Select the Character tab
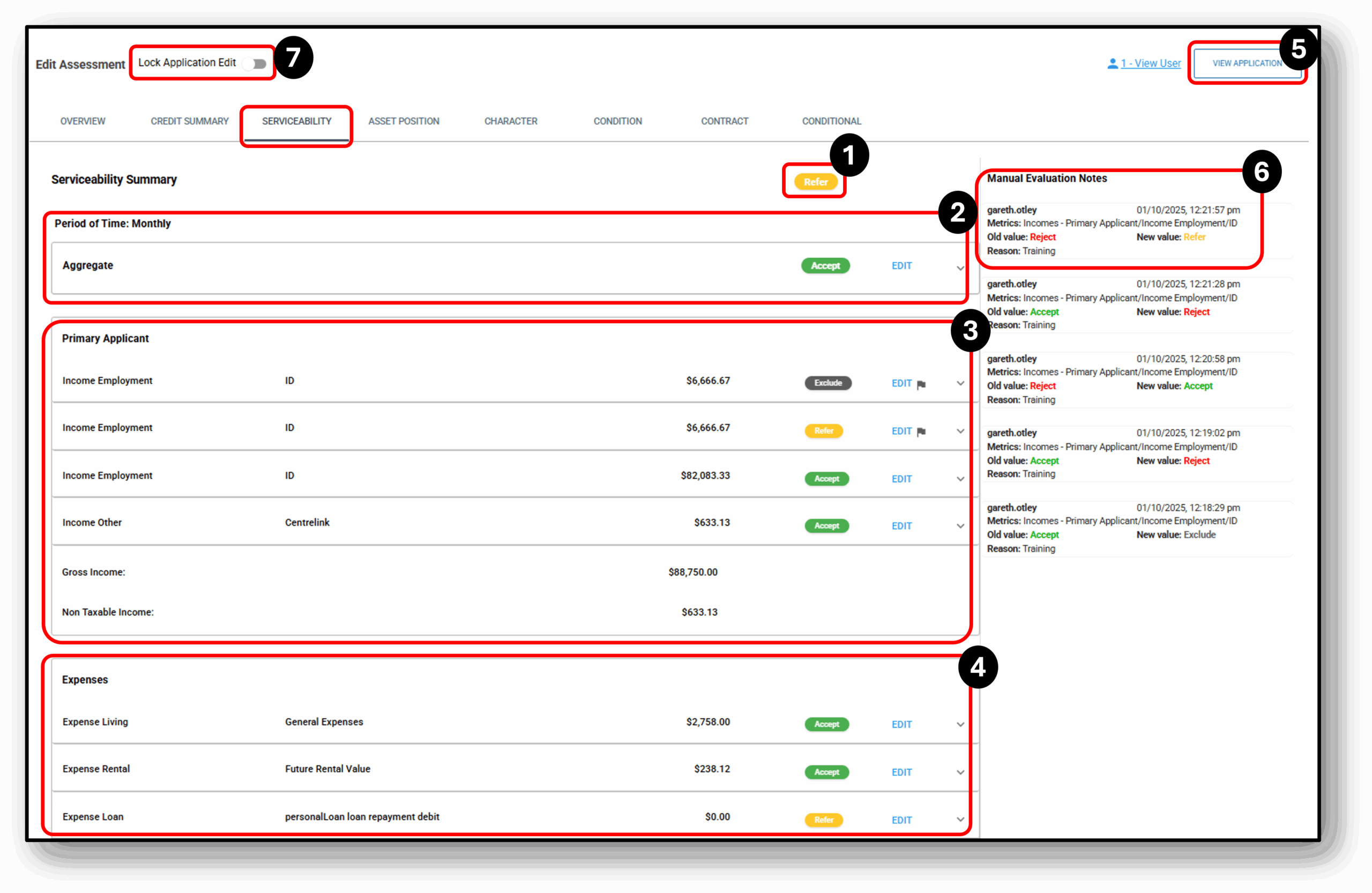The width and height of the screenshot is (1372, 893). click(511, 121)
